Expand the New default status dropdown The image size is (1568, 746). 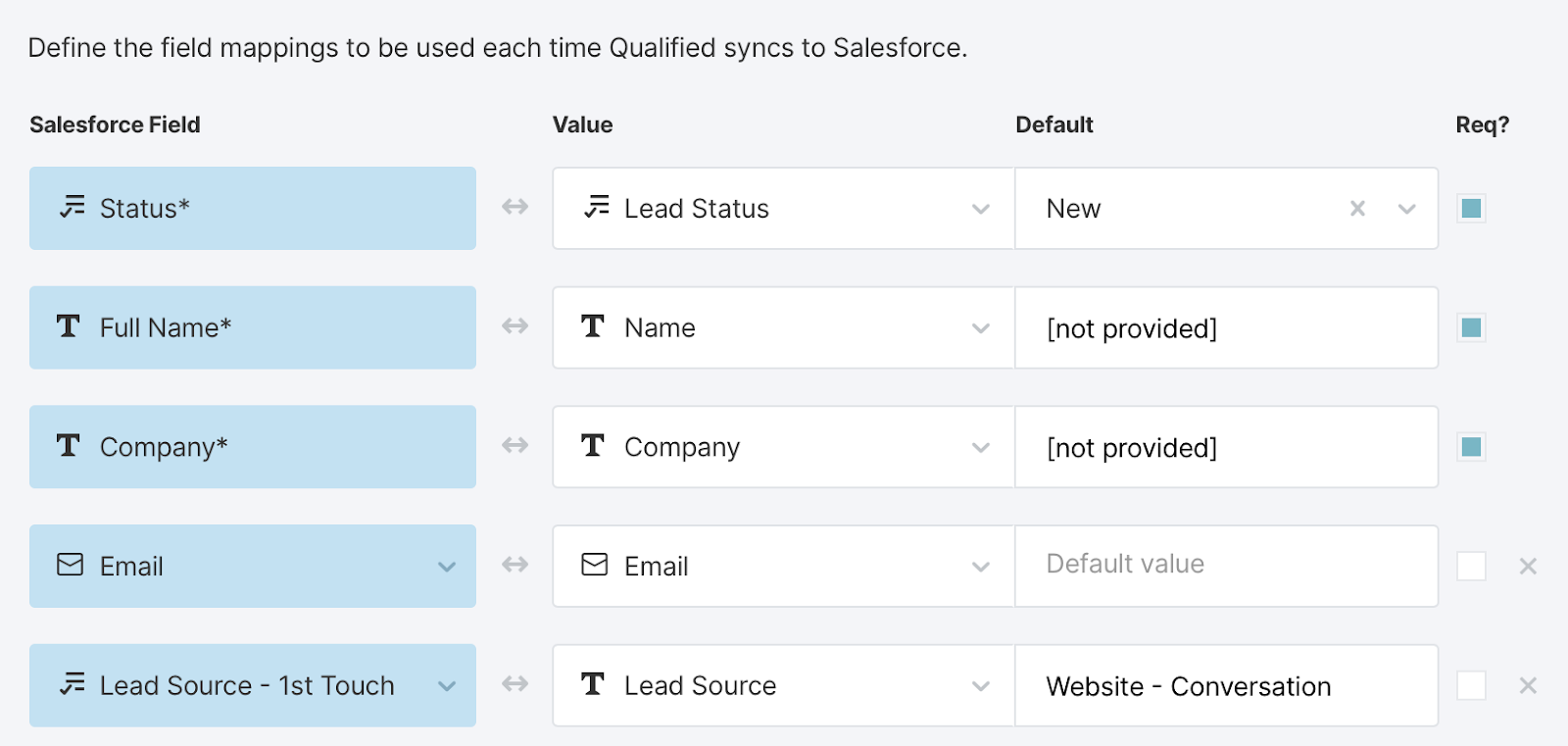1407,209
